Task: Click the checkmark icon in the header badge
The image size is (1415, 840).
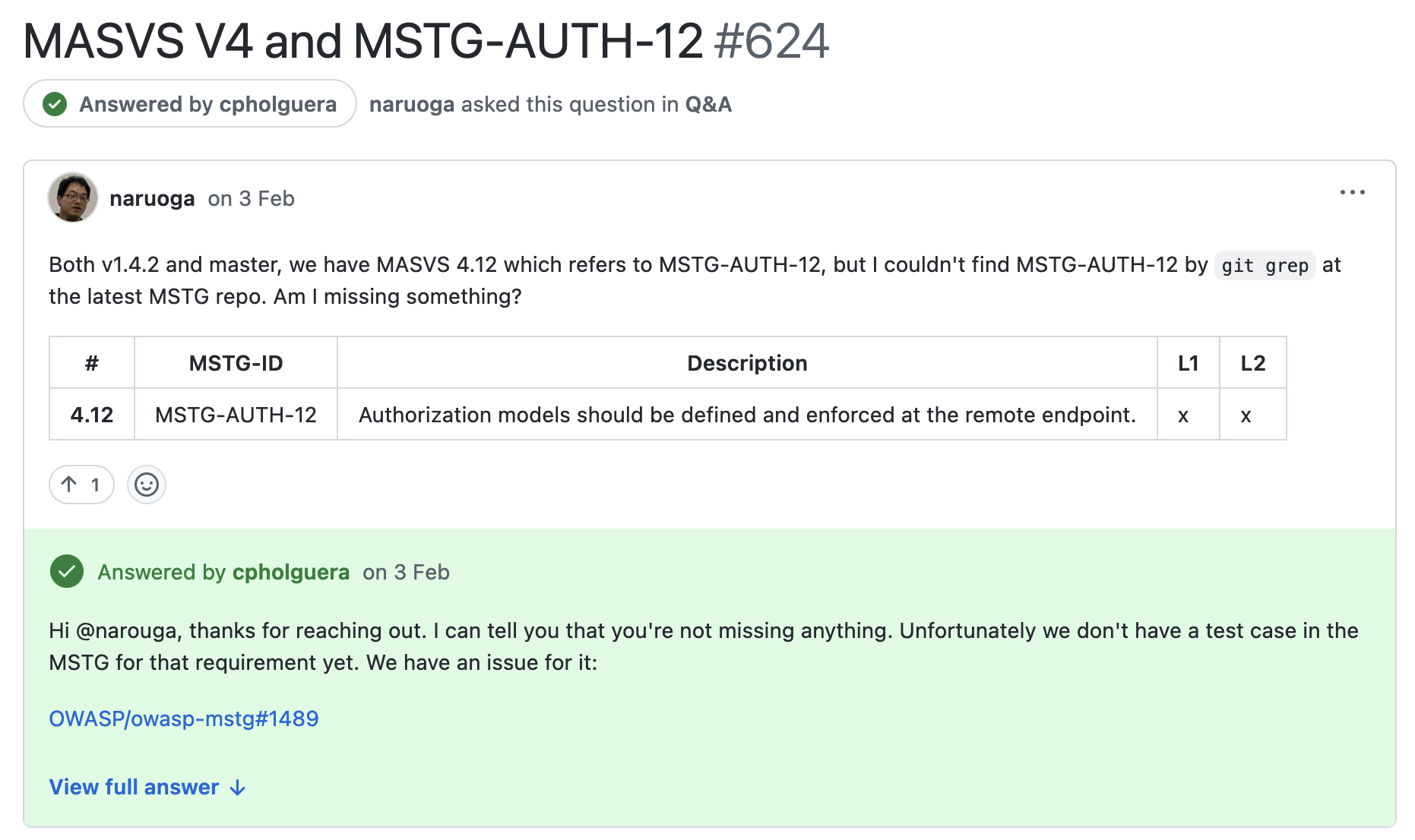Action: click(x=55, y=104)
